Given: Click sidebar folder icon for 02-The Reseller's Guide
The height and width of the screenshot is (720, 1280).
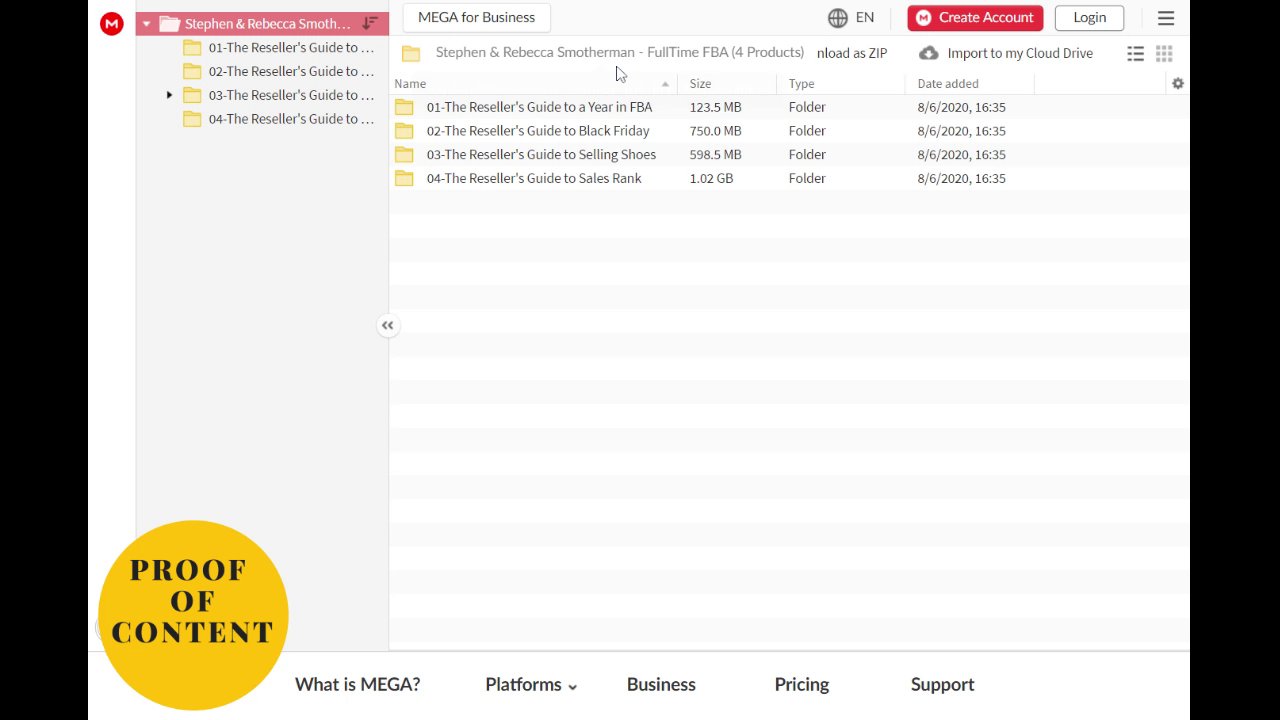Looking at the screenshot, I should (x=192, y=72).
